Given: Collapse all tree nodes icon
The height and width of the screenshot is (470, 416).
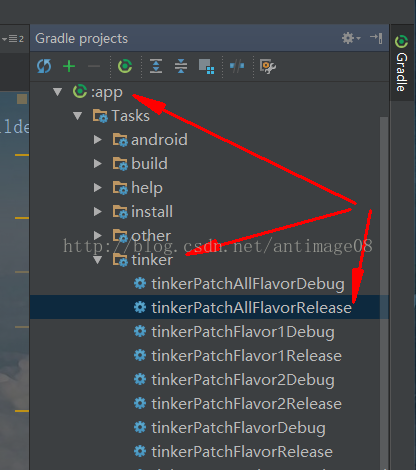Looking at the screenshot, I should click(181, 66).
